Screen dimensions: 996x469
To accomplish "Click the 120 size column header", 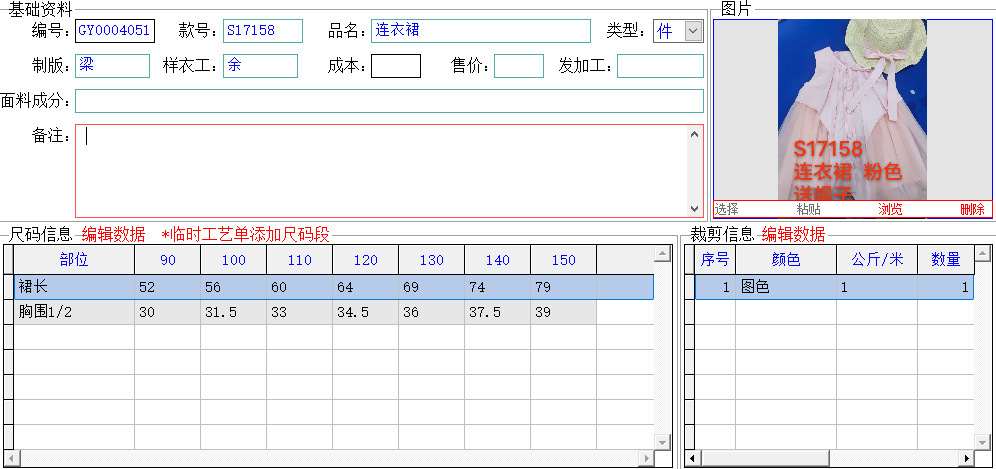I will [x=366, y=260].
